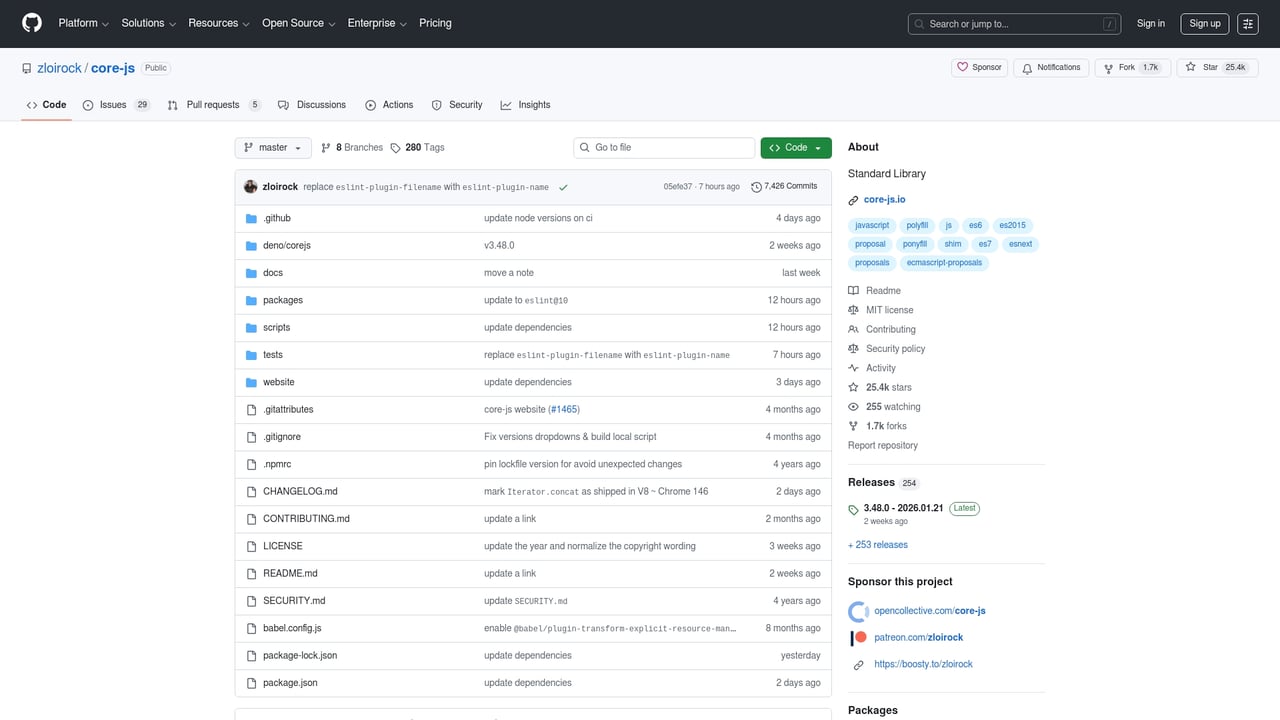Star the repository via the star icon

tap(1190, 67)
